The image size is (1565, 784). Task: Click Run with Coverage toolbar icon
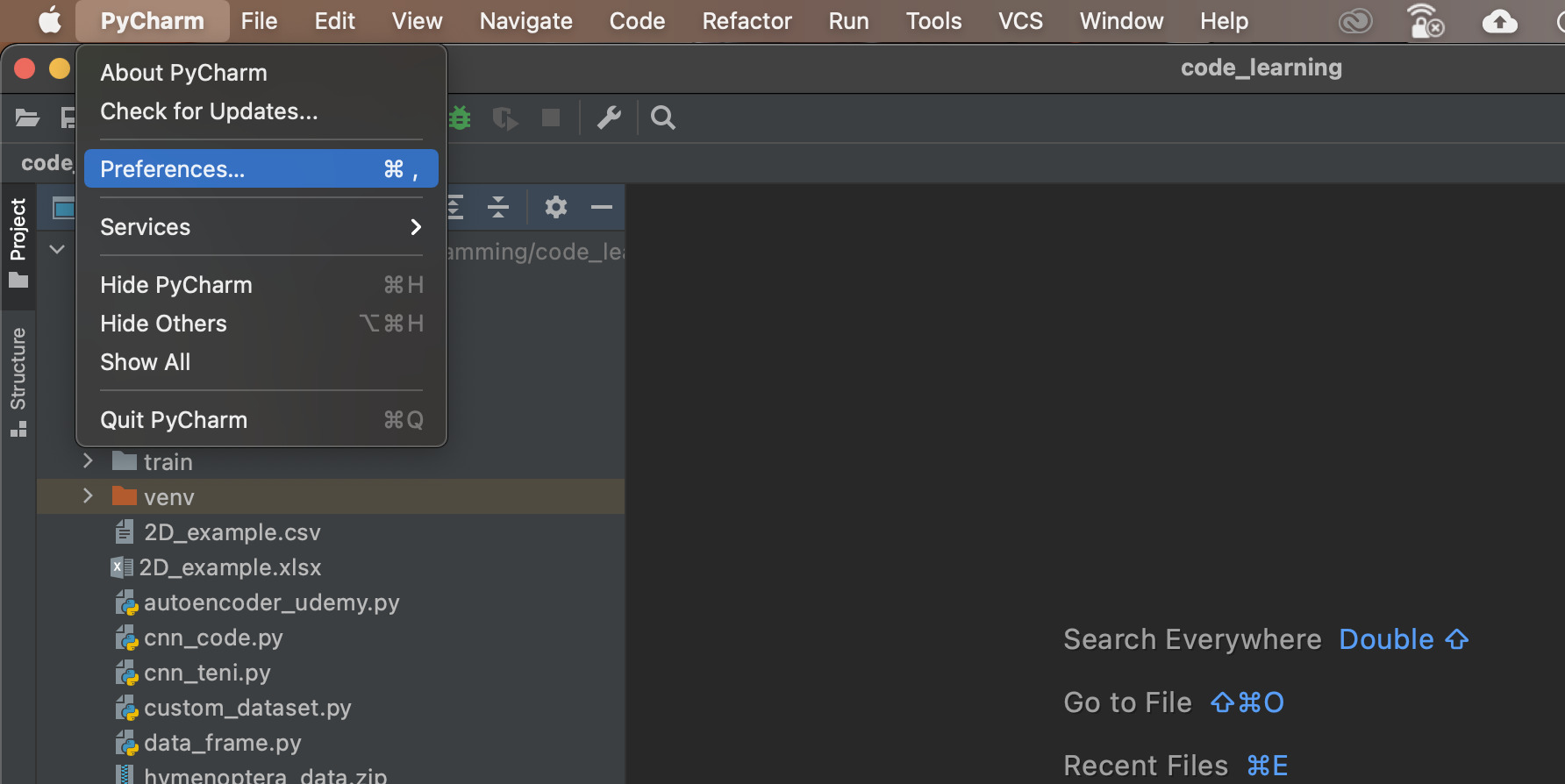tap(505, 118)
